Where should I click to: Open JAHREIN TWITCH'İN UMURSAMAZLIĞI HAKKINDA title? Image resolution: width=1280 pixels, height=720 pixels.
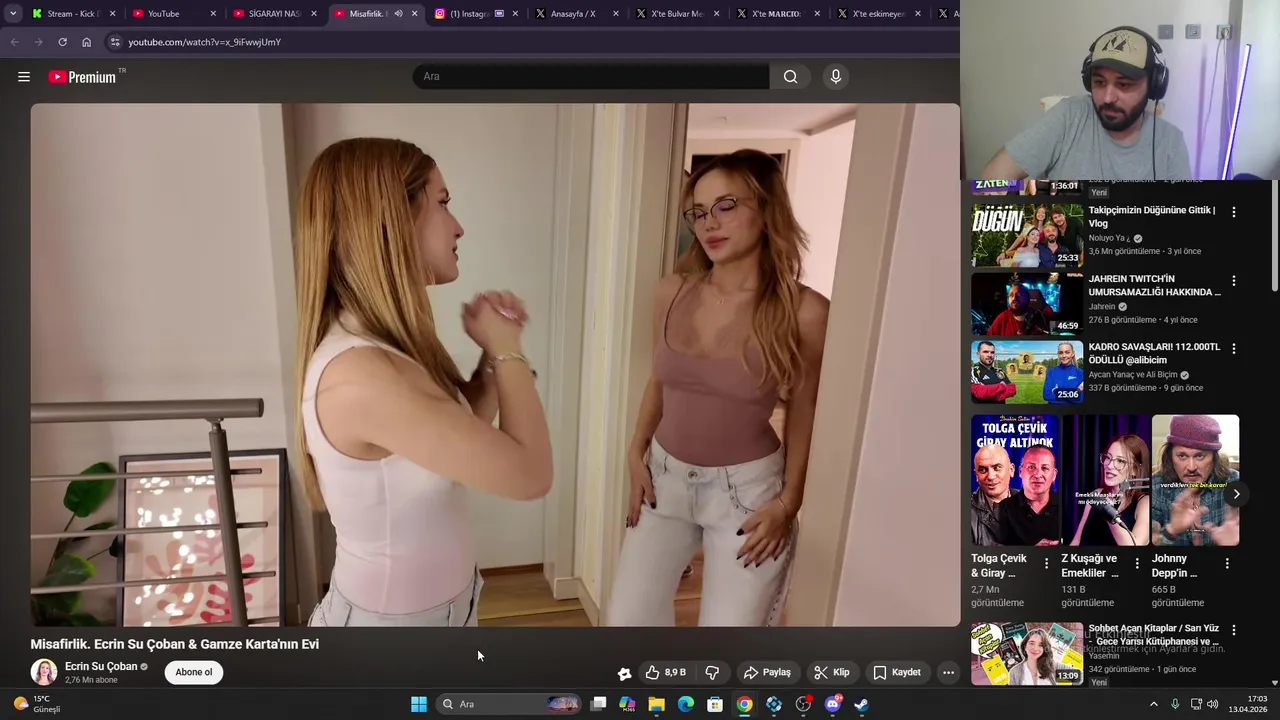(x=1154, y=286)
